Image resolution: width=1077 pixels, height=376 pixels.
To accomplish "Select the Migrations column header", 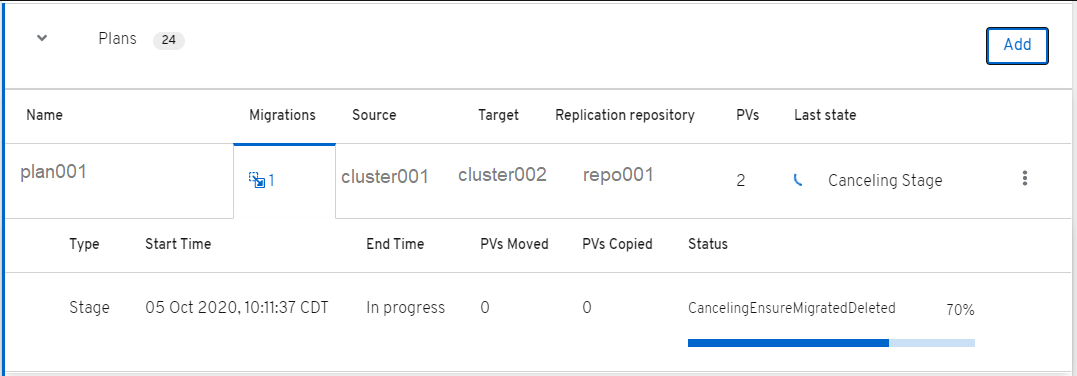I will pyautogui.click(x=282, y=115).
